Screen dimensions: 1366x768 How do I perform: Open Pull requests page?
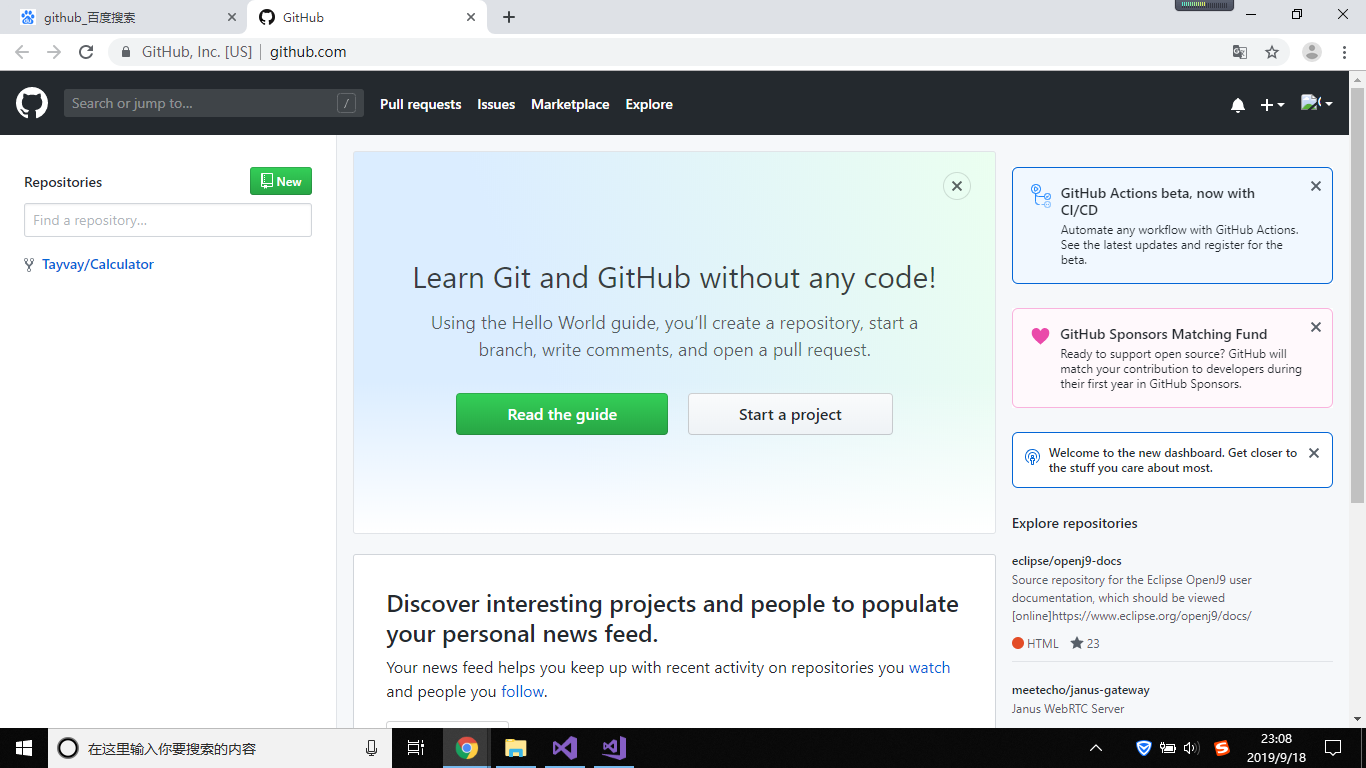(421, 104)
